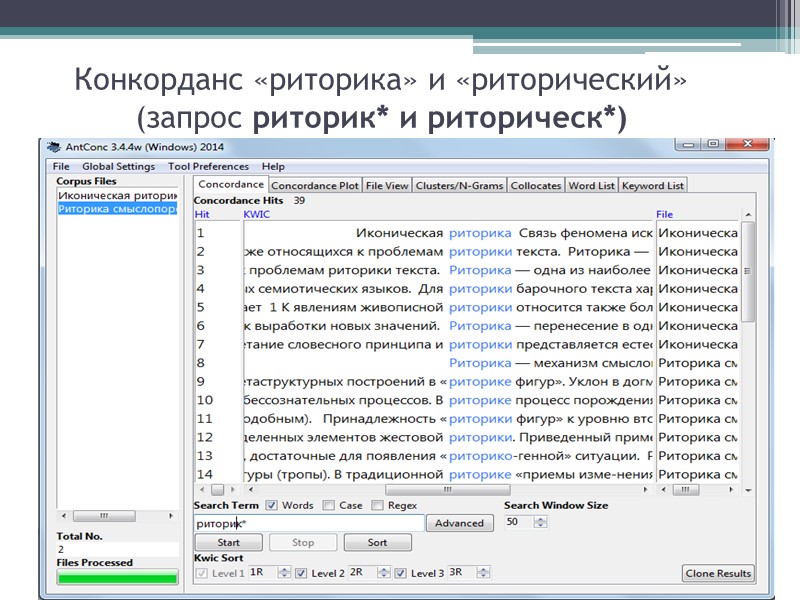800x600 pixels.
Task: Minimize the AntConc window
Action: [x=688, y=144]
